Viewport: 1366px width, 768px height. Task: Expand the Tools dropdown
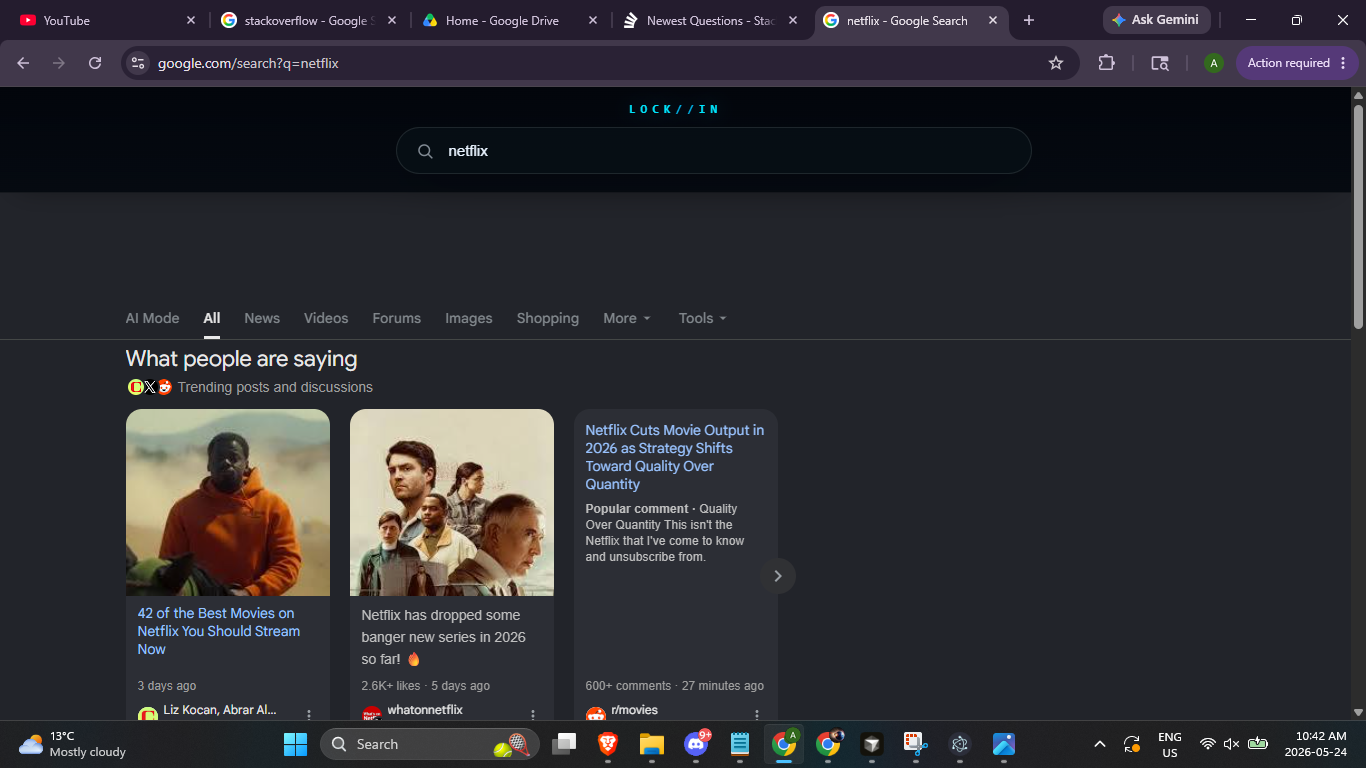[703, 318]
